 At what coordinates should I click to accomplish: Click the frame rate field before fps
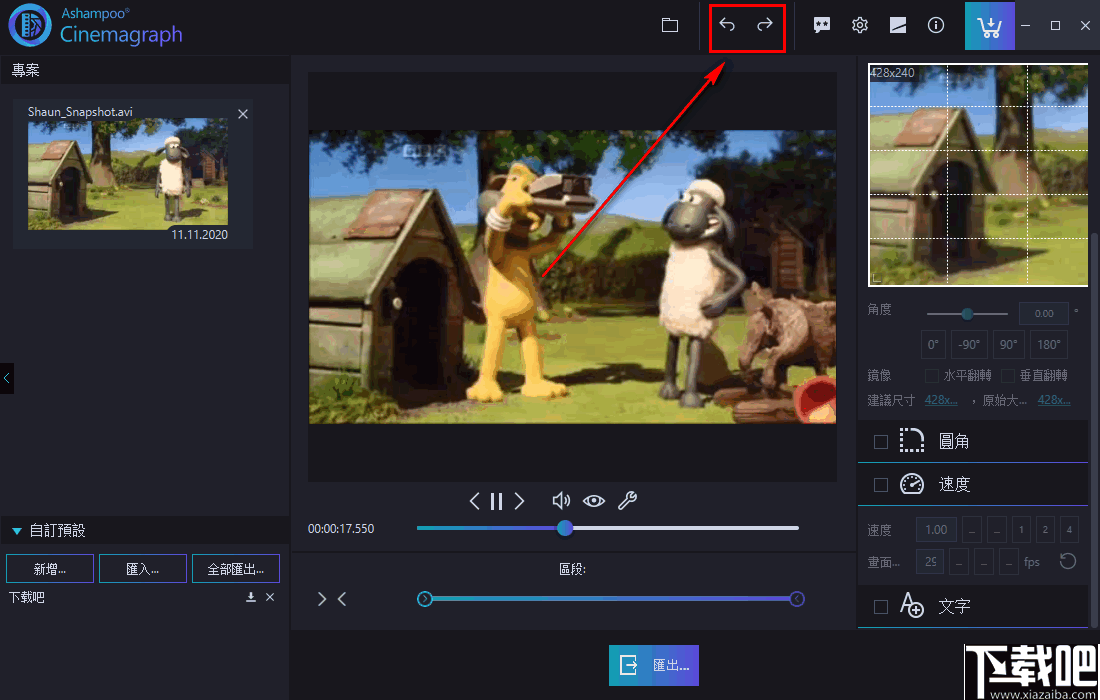point(930,562)
